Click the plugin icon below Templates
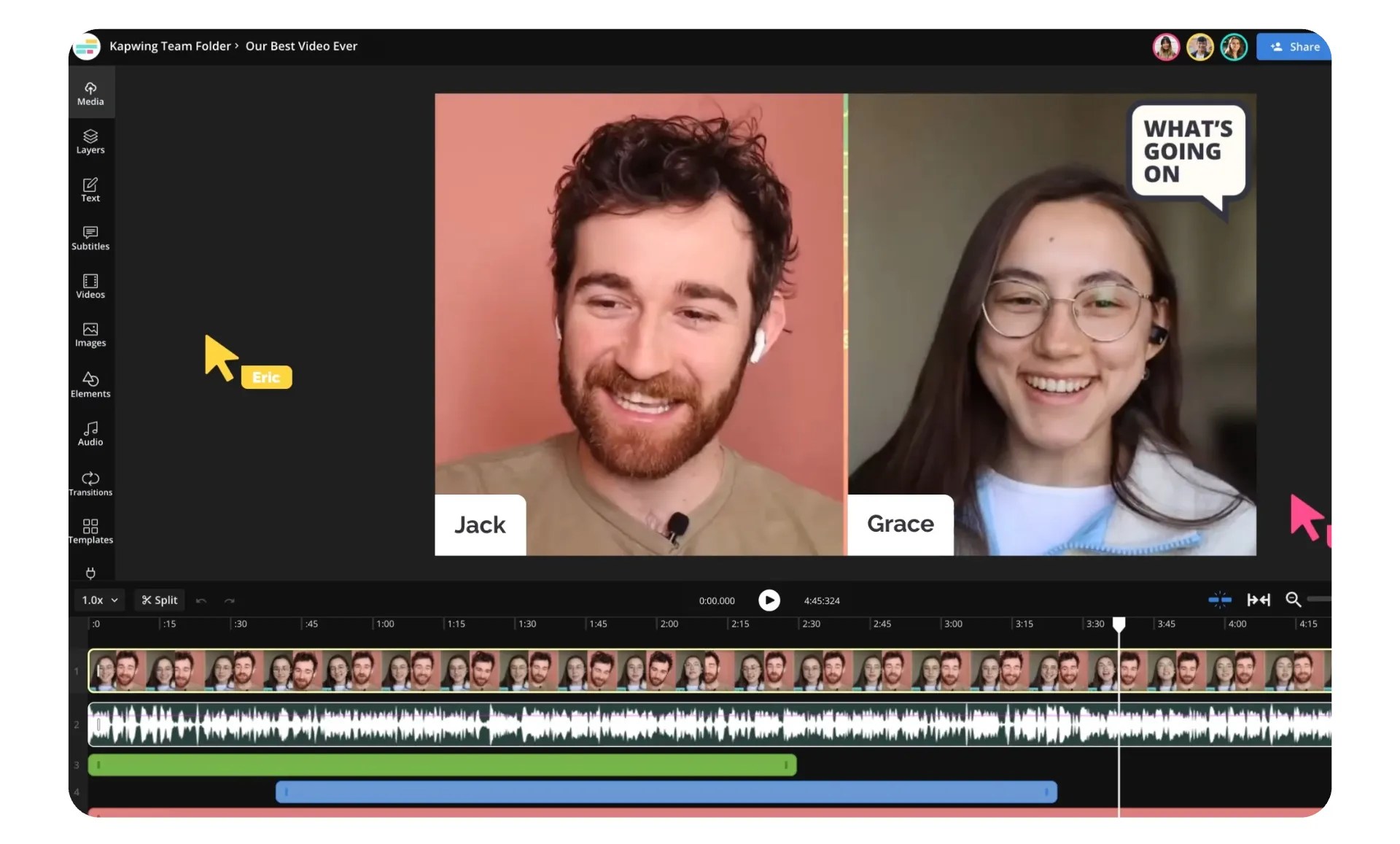The width and height of the screenshot is (1400, 844). [x=90, y=573]
